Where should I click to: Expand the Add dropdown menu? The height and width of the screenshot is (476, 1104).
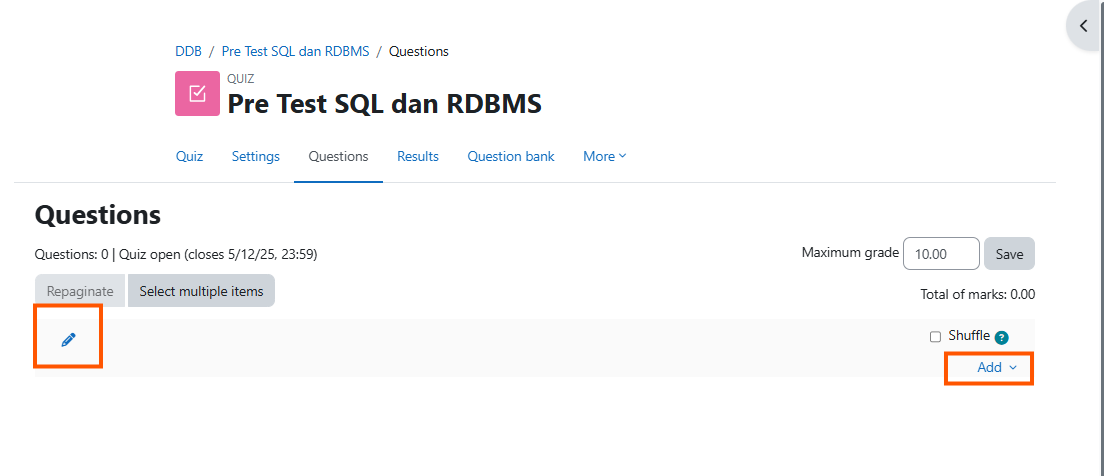tap(996, 368)
